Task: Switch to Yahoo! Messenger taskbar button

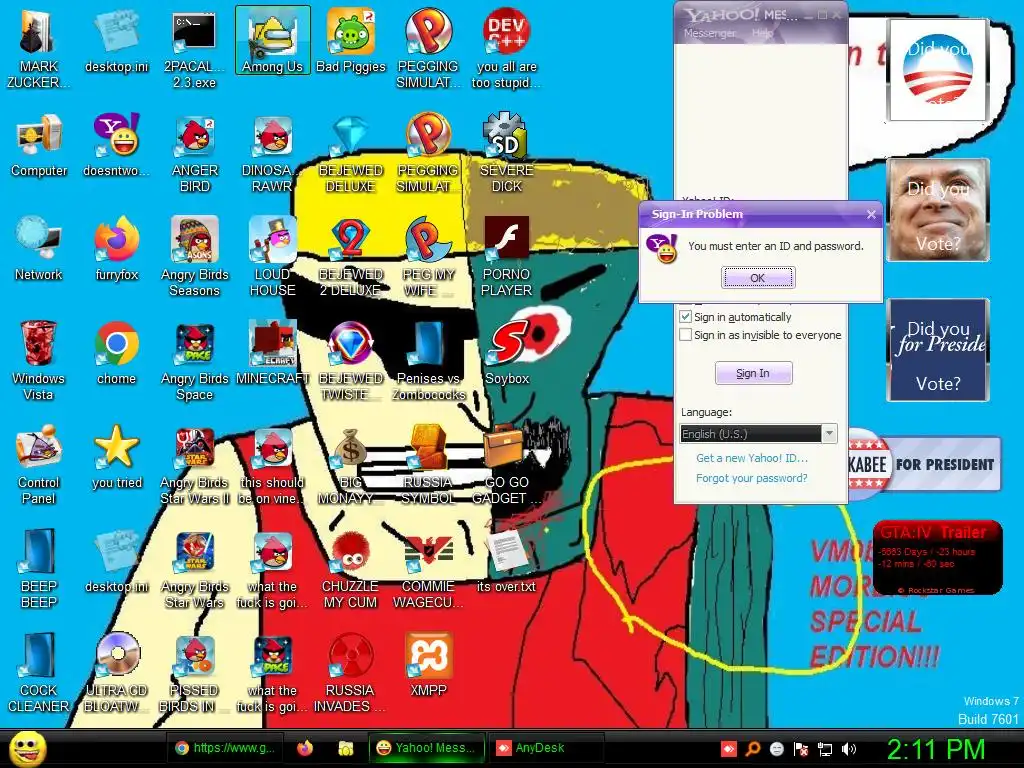Action: pos(426,748)
